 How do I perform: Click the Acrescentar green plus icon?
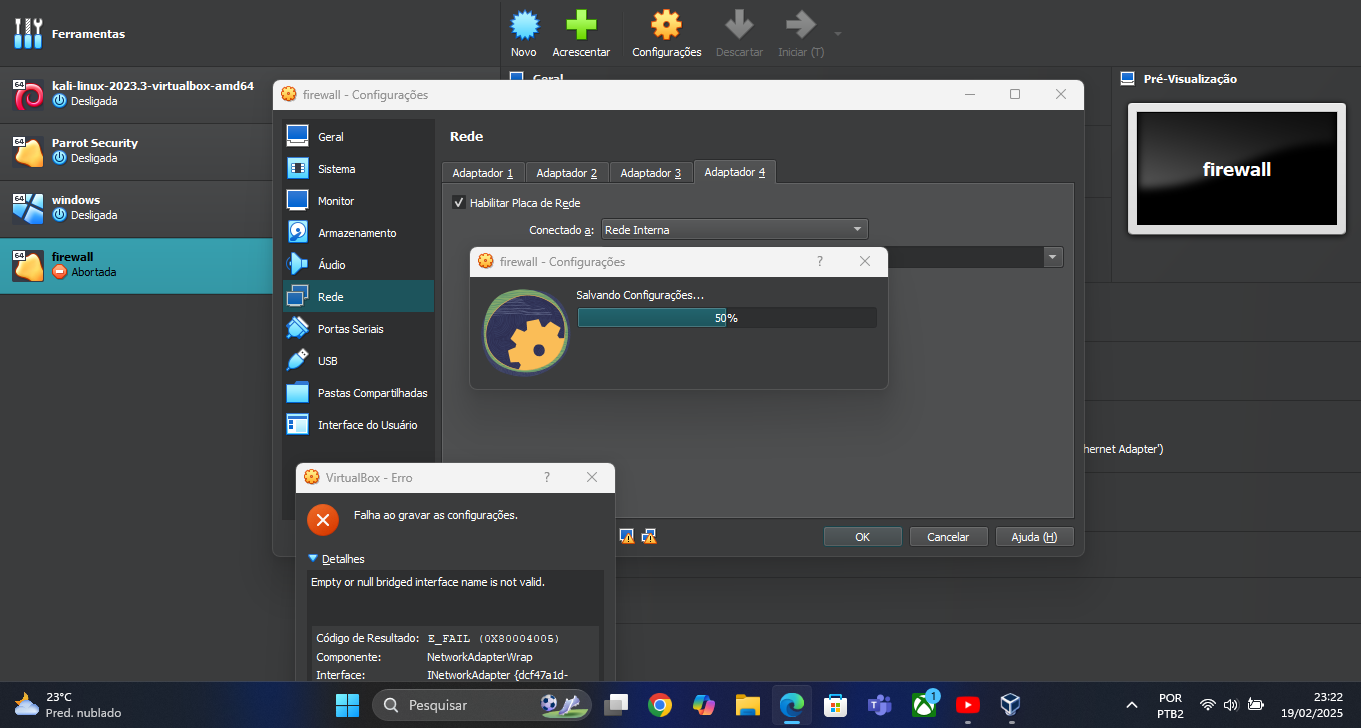pyautogui.click(x=581, y=26)
